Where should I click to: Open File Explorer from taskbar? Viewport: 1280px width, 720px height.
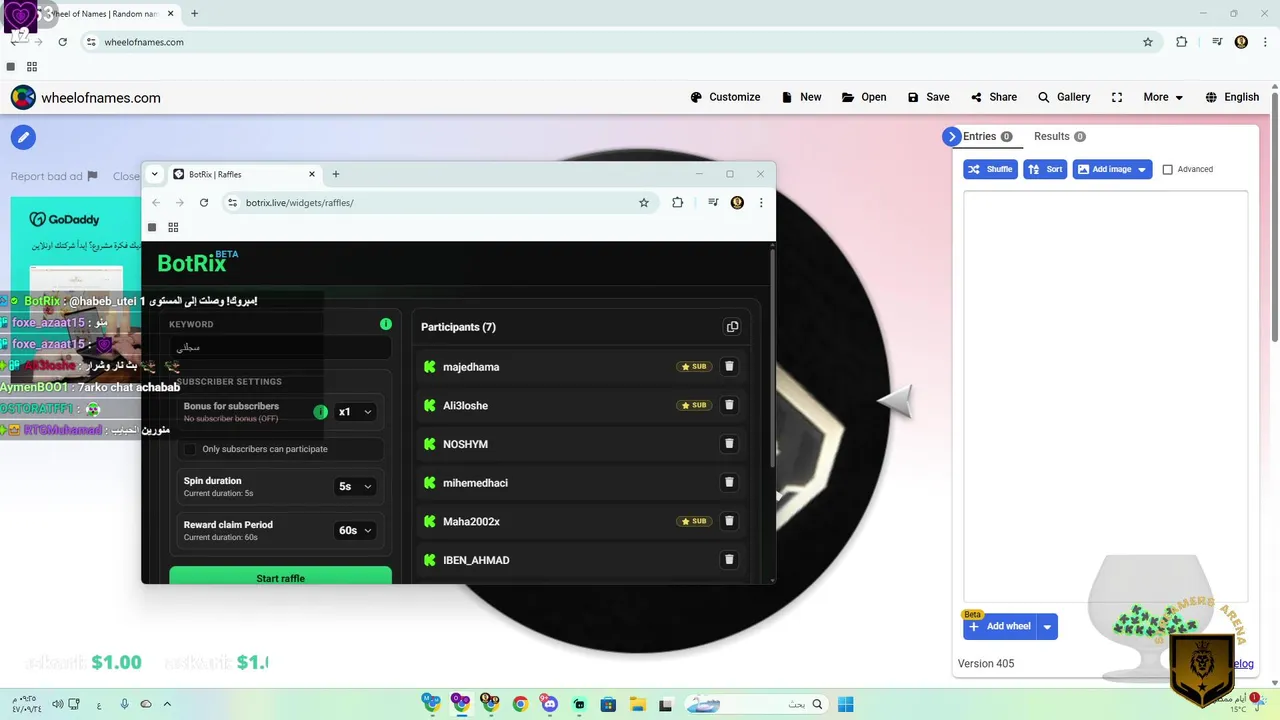[x=637, y=704]
